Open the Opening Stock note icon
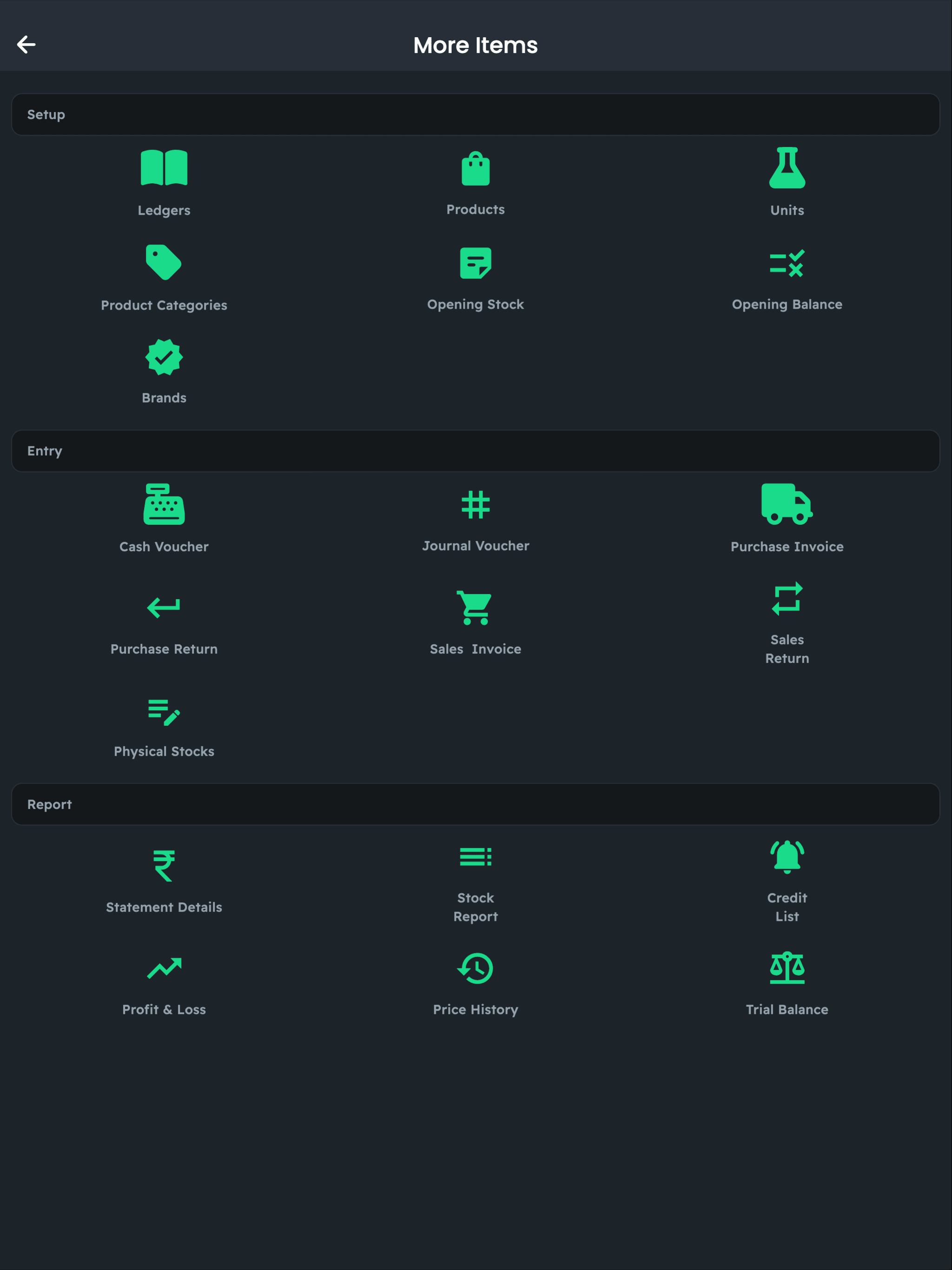This screenshot has width=952, height=1270. click(x=476, y=263)
